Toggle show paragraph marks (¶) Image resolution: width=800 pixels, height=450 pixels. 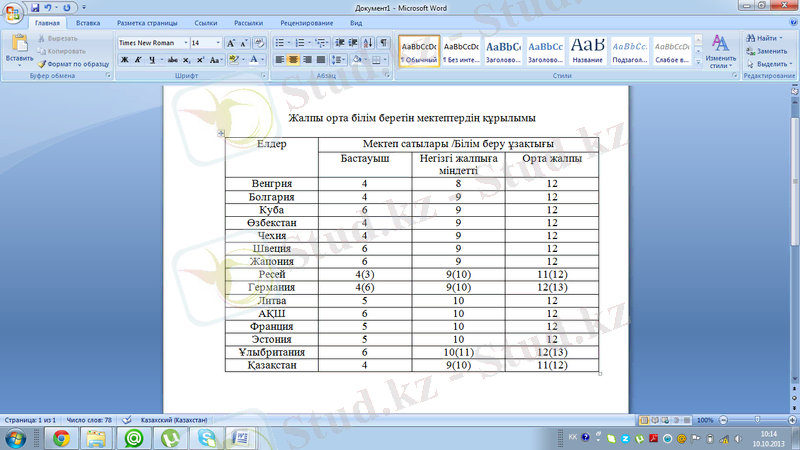pos(384,43)
